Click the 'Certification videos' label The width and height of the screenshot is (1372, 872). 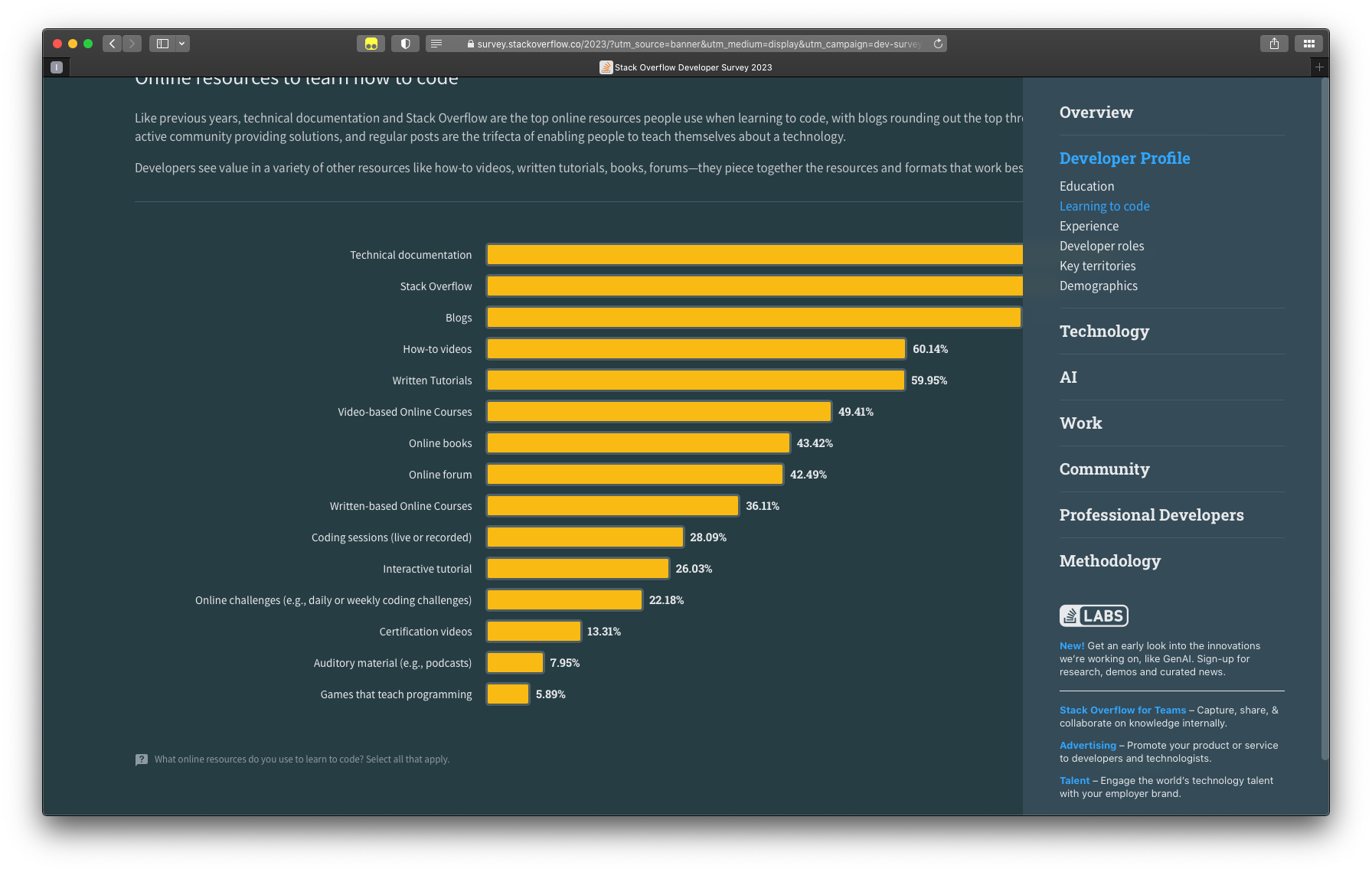pos(426,632)
